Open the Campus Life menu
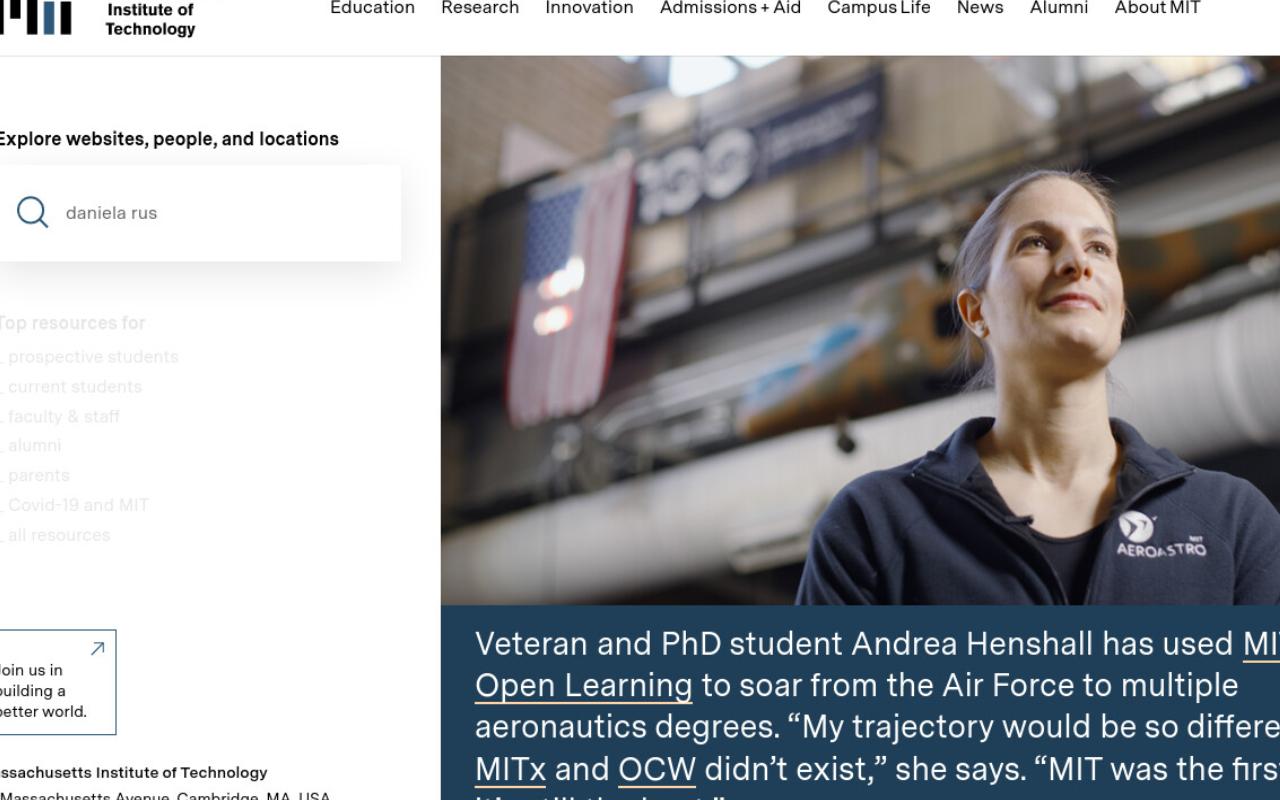1280x800 pixels. [879, 8]
